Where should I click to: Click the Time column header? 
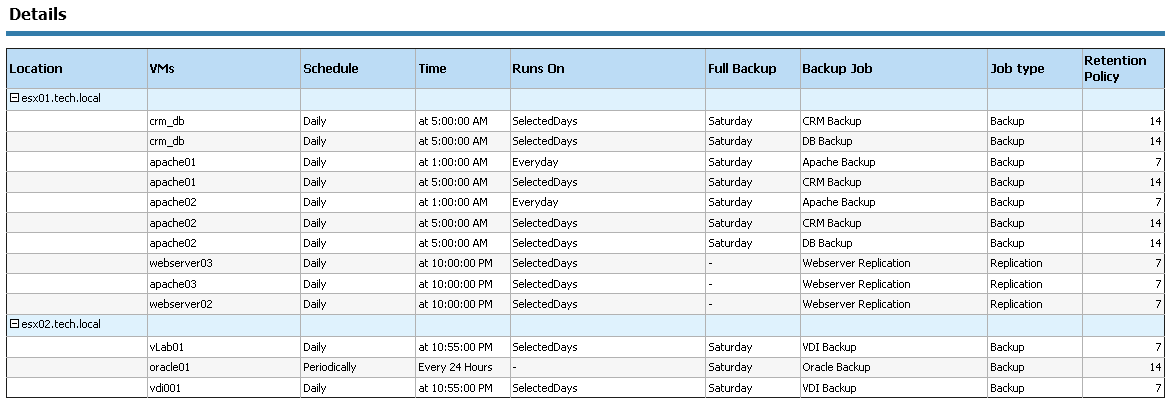coord(432,69)
